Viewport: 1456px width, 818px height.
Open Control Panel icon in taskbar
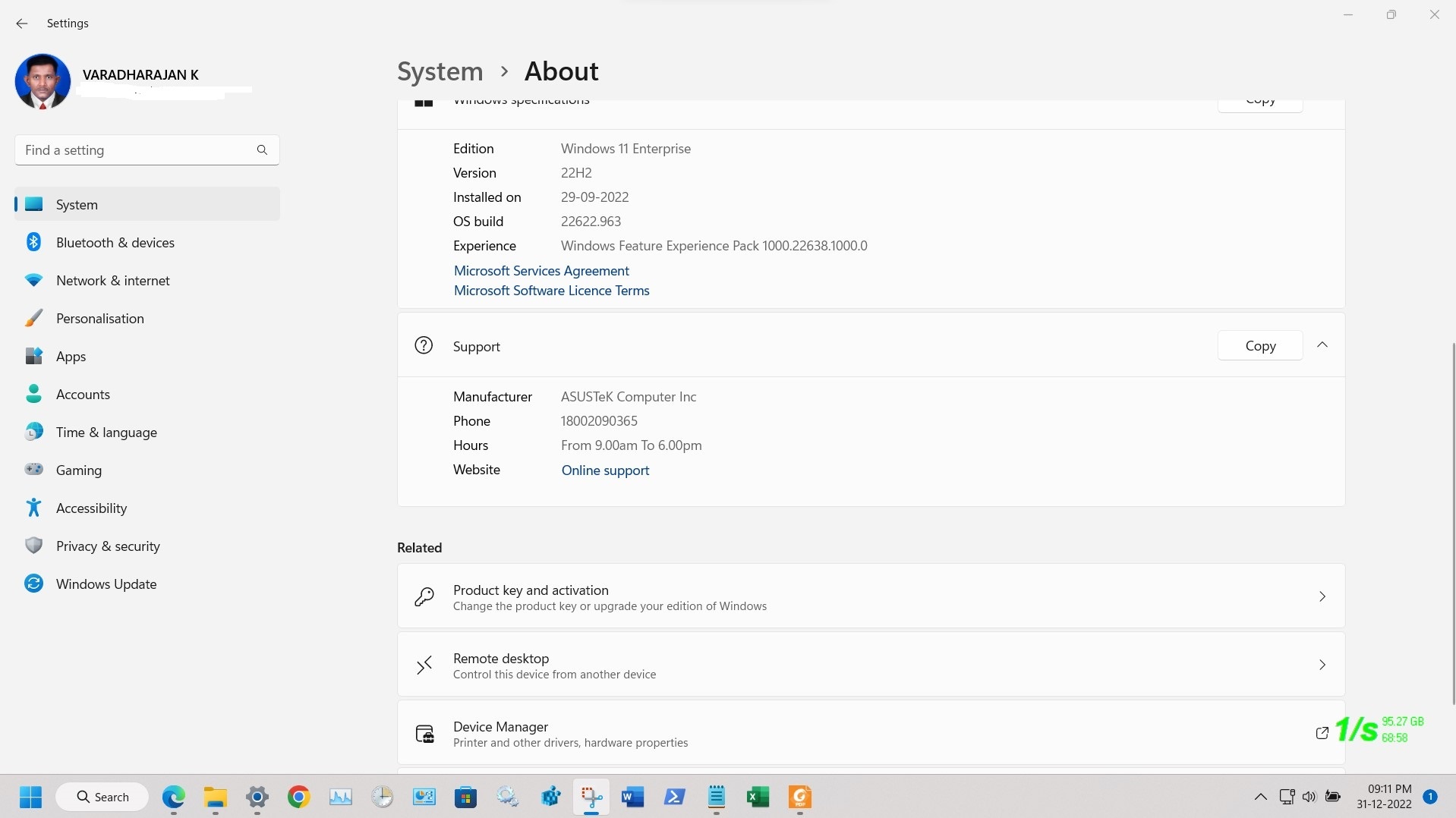pyautogui.click(x=424, y=797)
